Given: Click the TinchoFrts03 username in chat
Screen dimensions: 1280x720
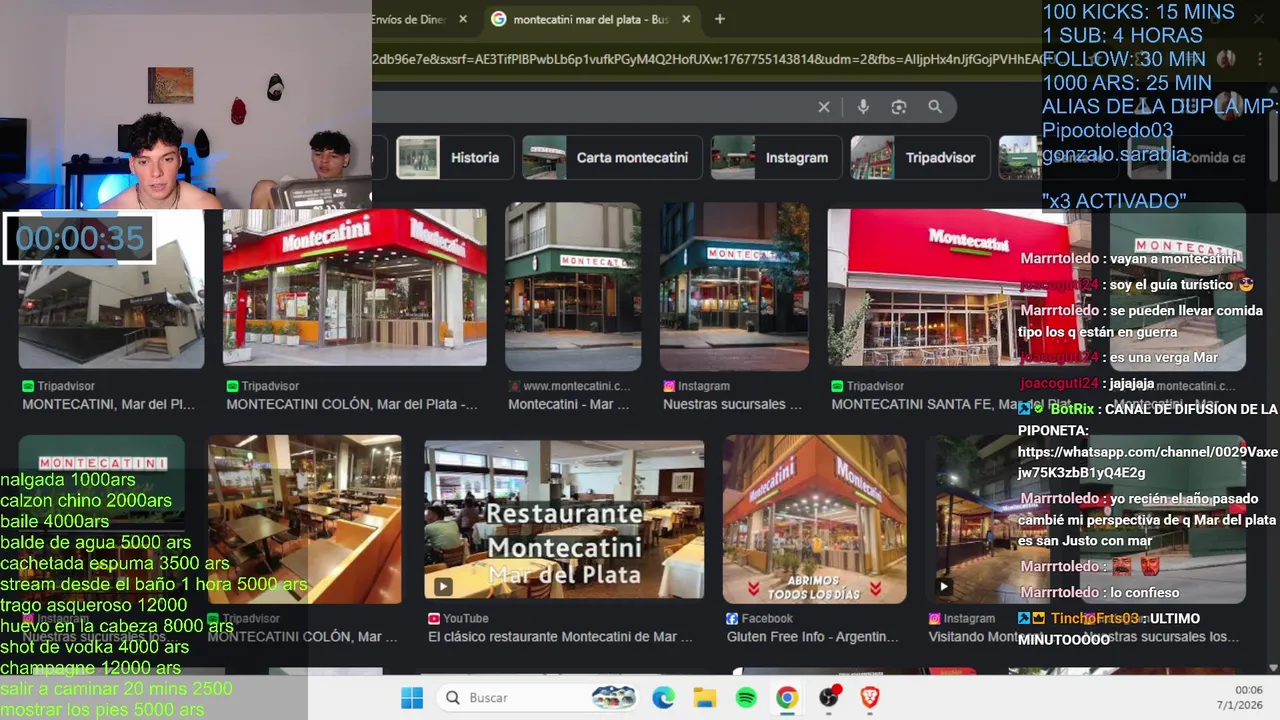Looking at the screenshot, I should point(1094,618).
